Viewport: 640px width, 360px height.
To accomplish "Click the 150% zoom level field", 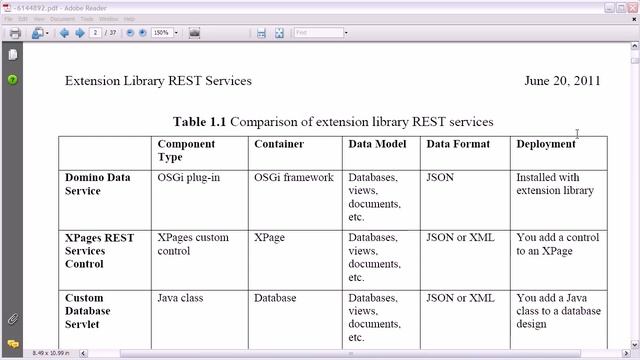I will [162, 33].
